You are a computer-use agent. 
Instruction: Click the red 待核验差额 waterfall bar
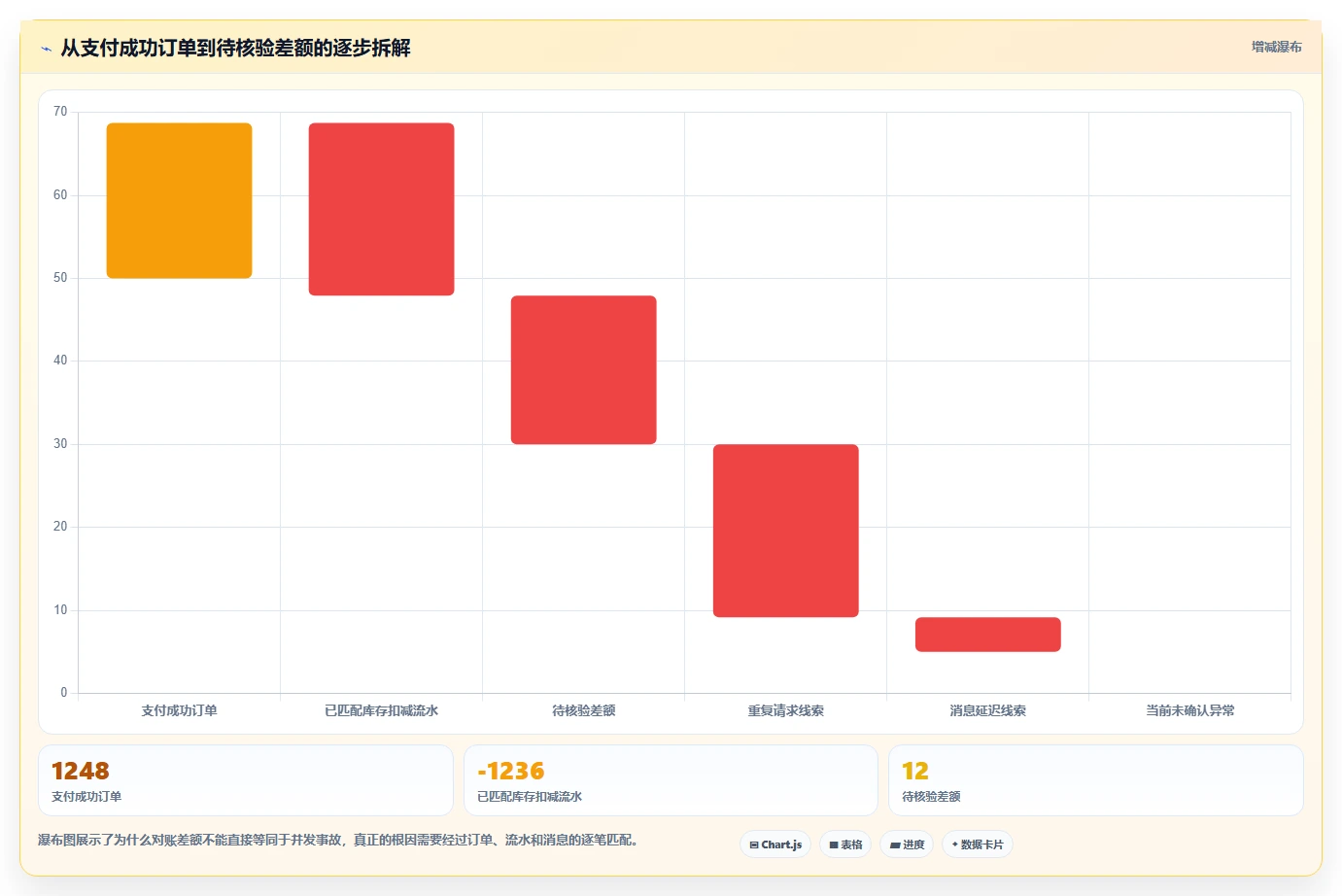(584, 369)
